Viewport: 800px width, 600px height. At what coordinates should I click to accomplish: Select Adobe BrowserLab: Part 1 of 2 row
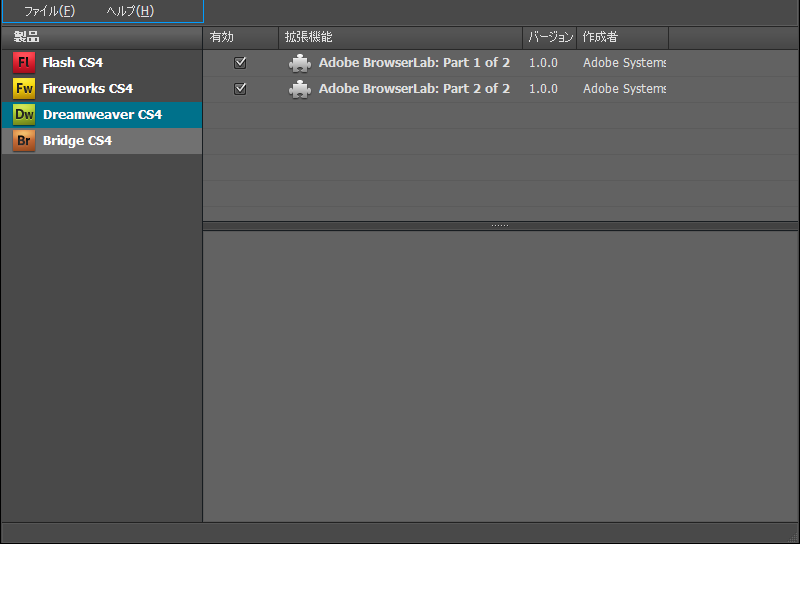click(501, 63)
